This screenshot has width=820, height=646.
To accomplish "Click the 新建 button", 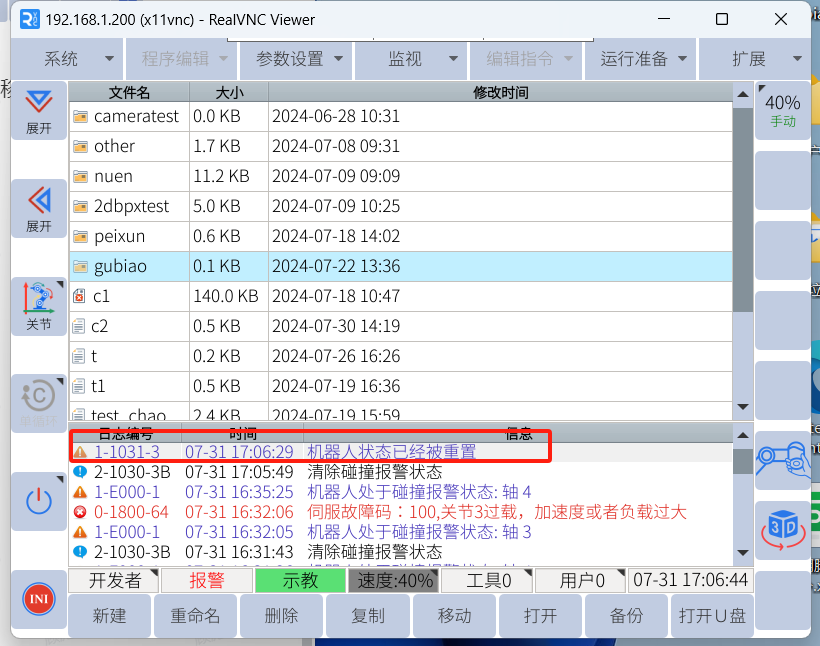I will pyautogui.click(x=110, y=616).
